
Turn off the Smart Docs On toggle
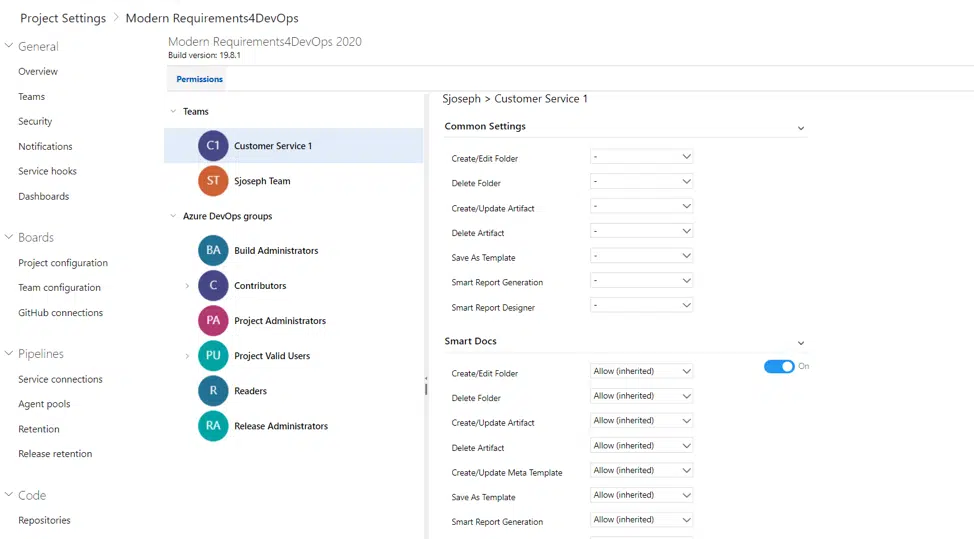779,367
